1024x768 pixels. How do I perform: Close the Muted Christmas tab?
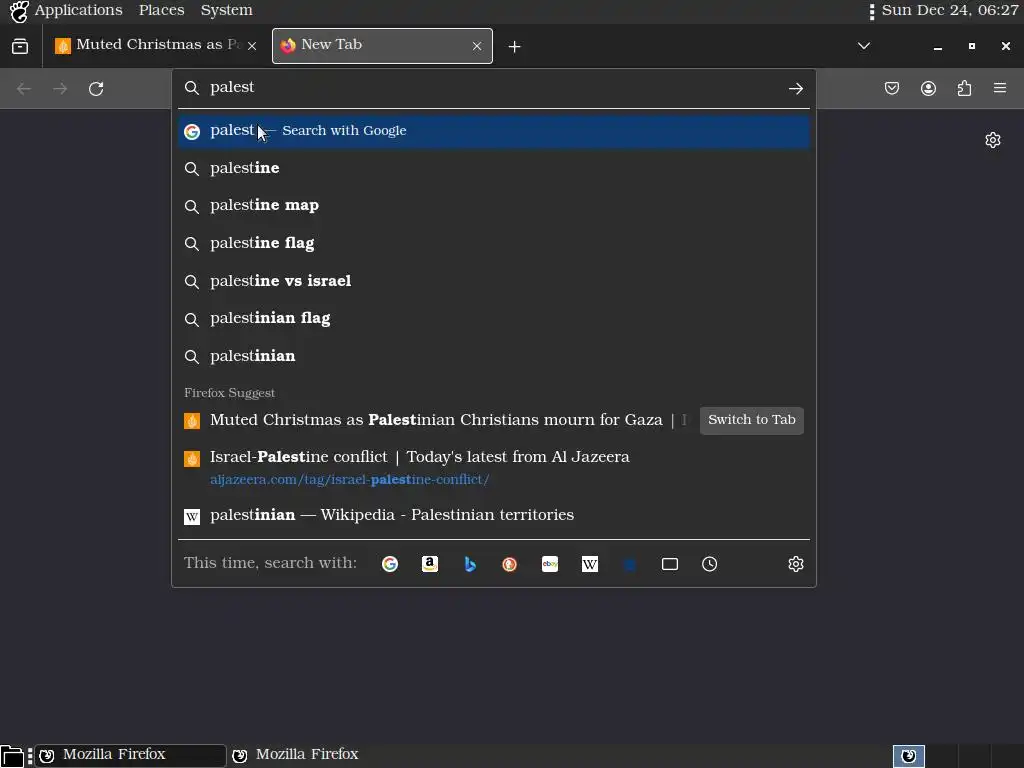252,46
